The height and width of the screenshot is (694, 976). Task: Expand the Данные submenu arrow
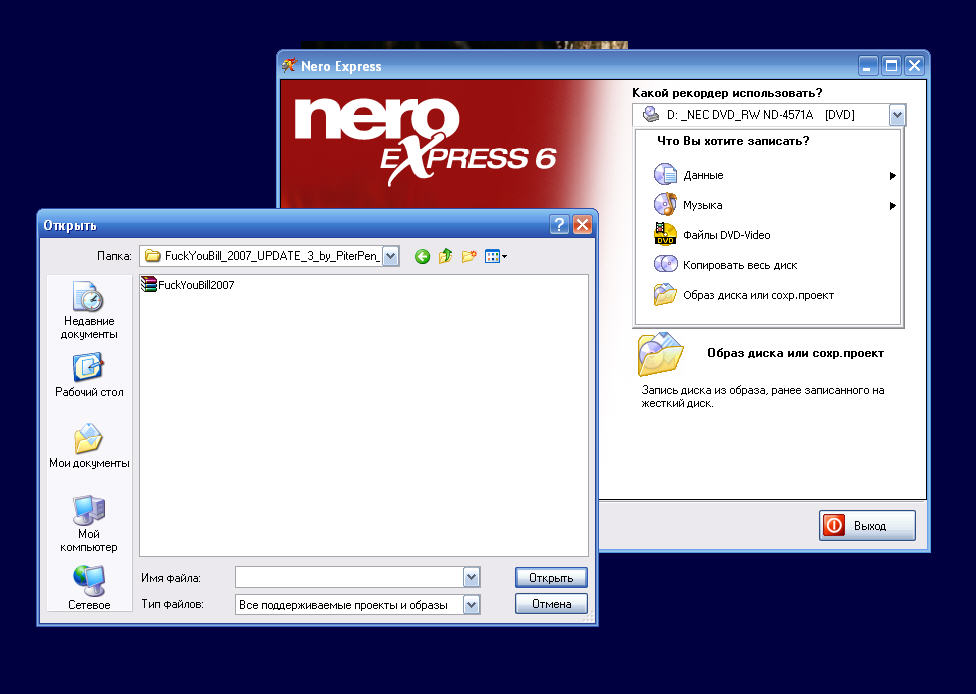tap(892, 176)
